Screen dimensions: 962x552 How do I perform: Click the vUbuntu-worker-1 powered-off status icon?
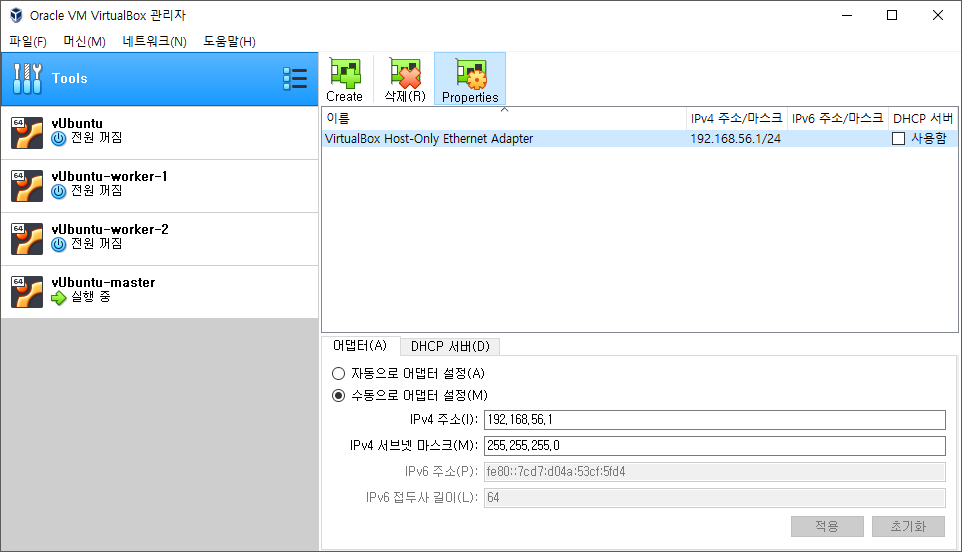pos(59,191)
